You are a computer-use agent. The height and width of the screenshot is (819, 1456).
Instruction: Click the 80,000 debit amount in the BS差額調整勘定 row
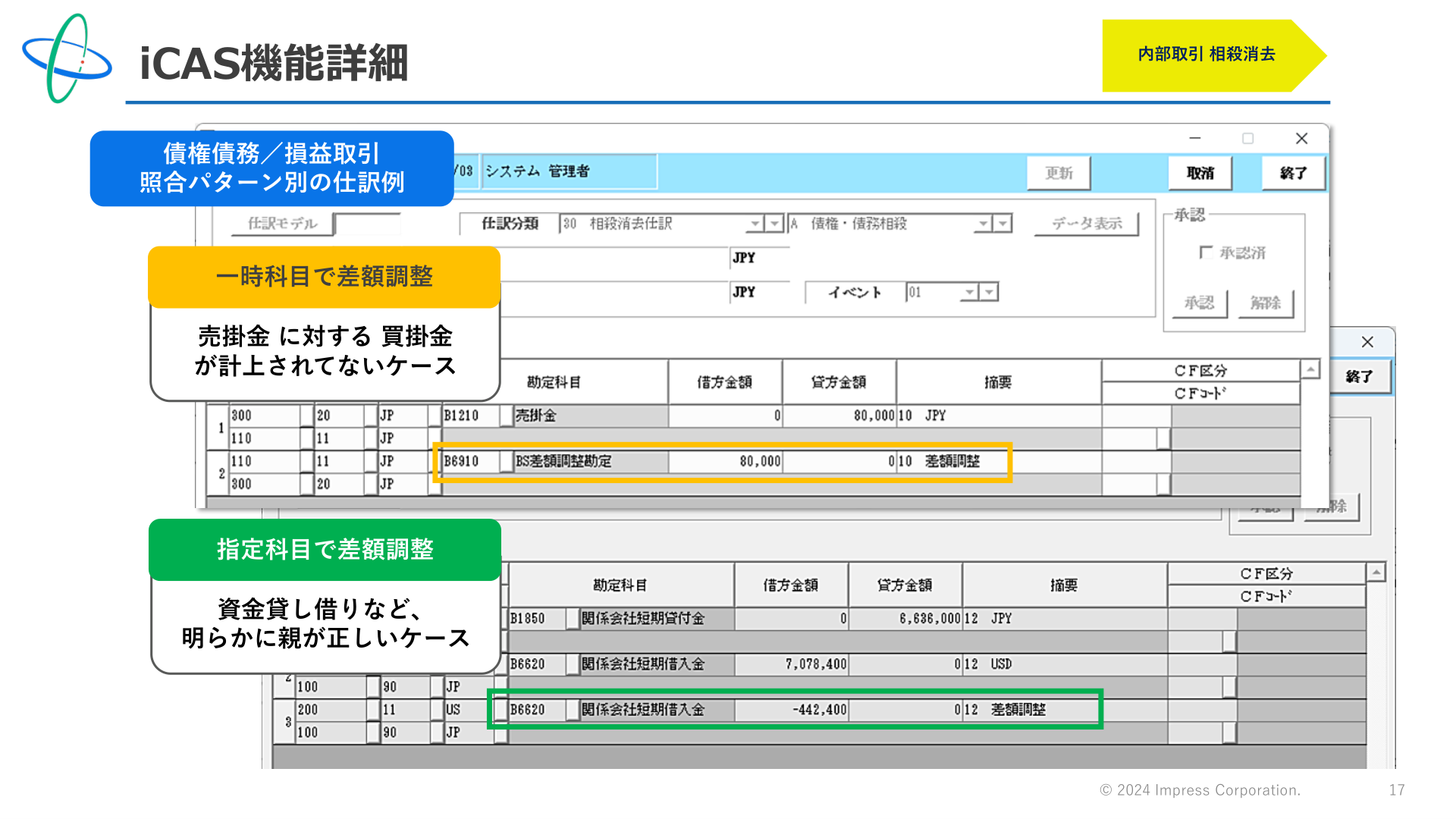point(725,461)
